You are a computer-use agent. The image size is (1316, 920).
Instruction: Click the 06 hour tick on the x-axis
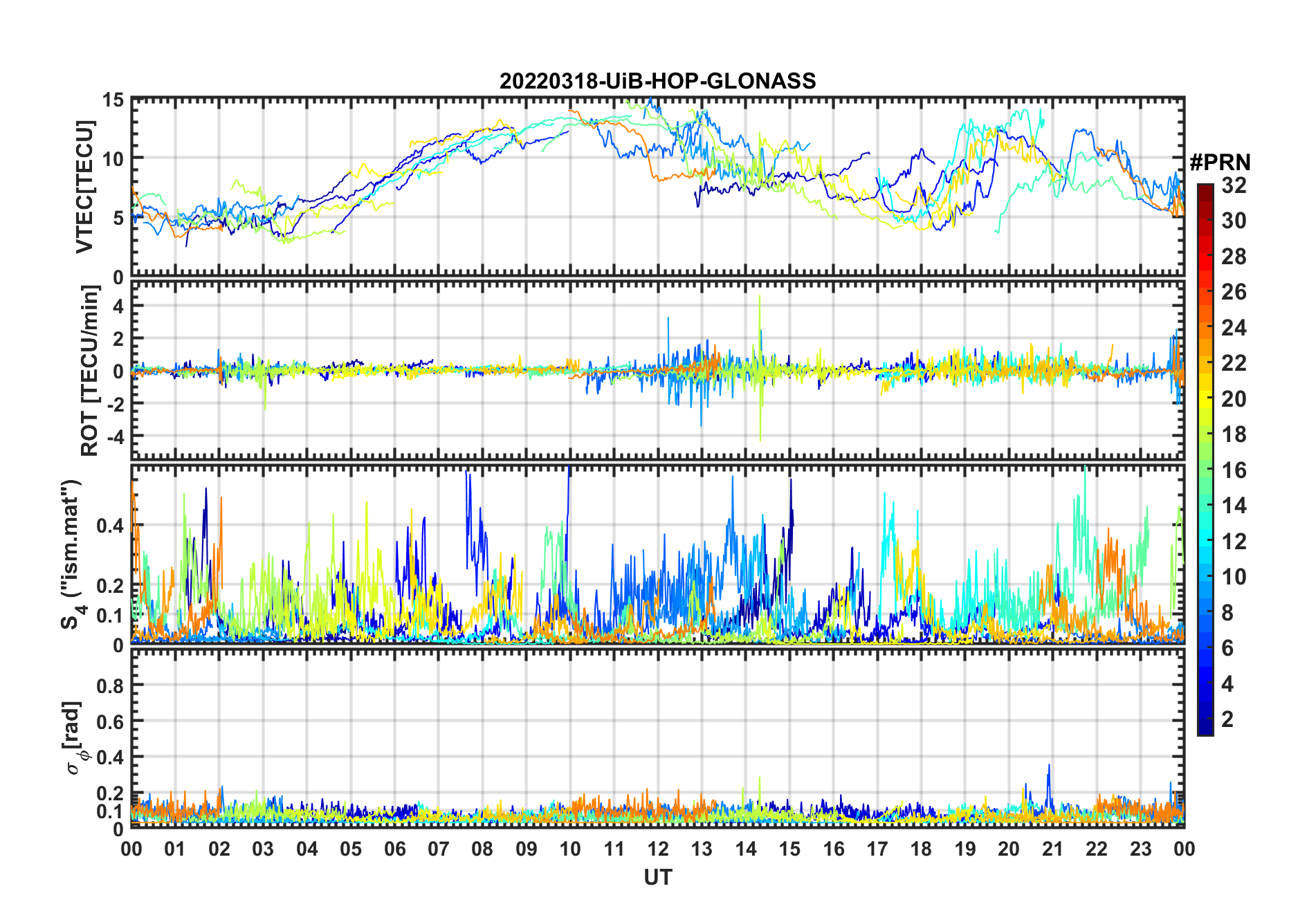(394, 849)
